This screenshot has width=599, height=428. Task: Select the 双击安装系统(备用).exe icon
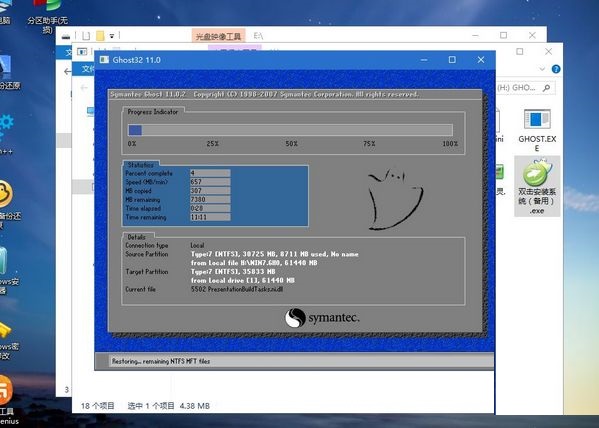(537, 186)
